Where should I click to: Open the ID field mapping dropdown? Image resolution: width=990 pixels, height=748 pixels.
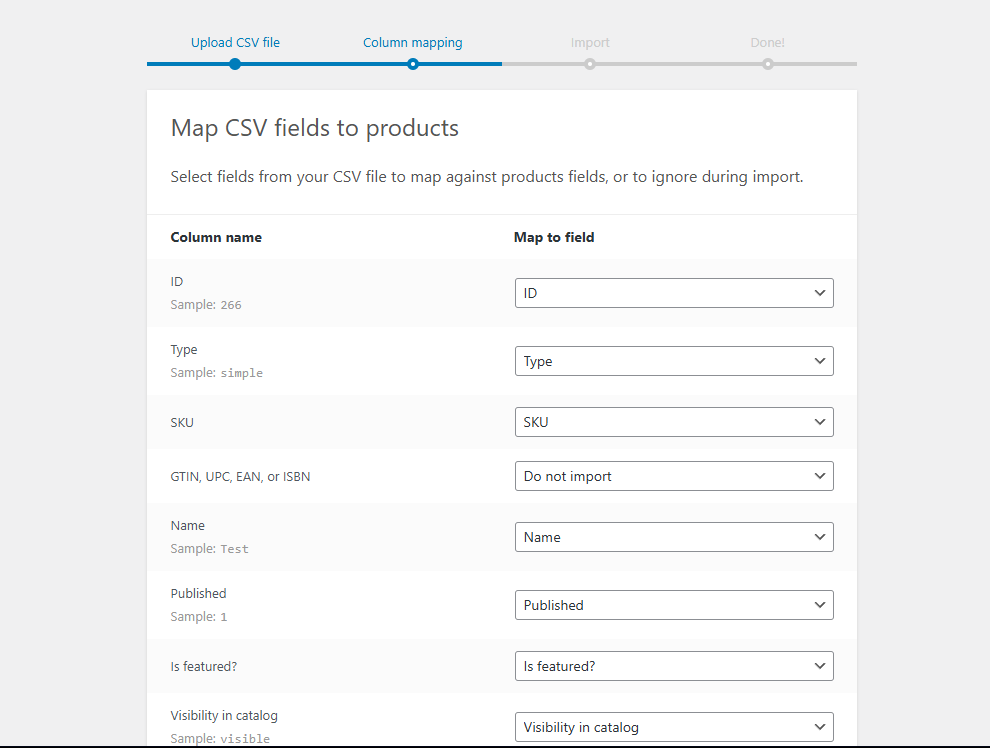pyautogui.click(x=673, y=293)
